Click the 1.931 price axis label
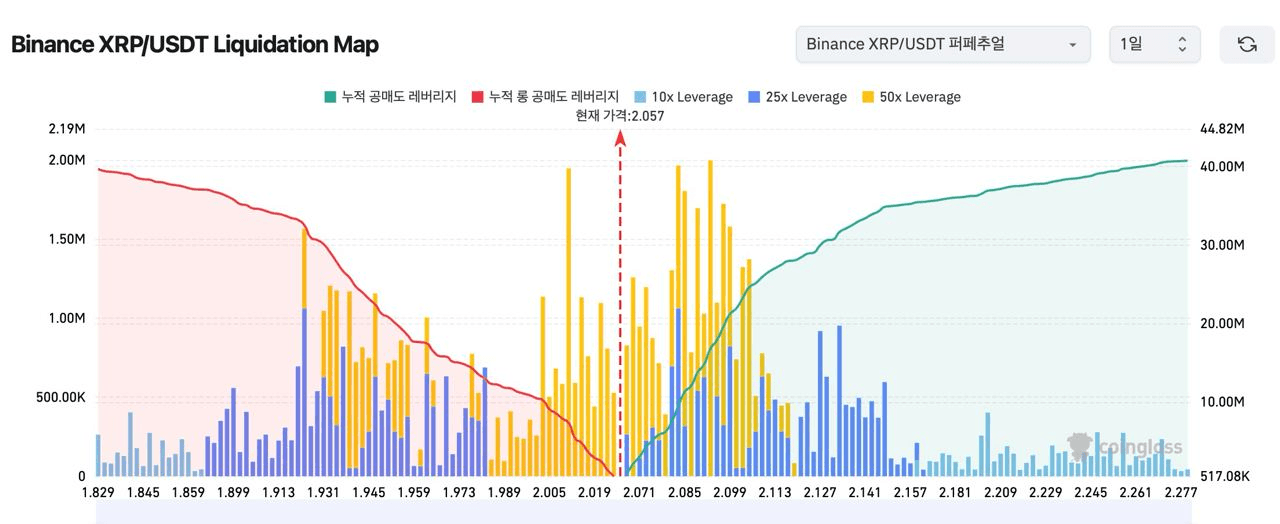 coord(323,492)
